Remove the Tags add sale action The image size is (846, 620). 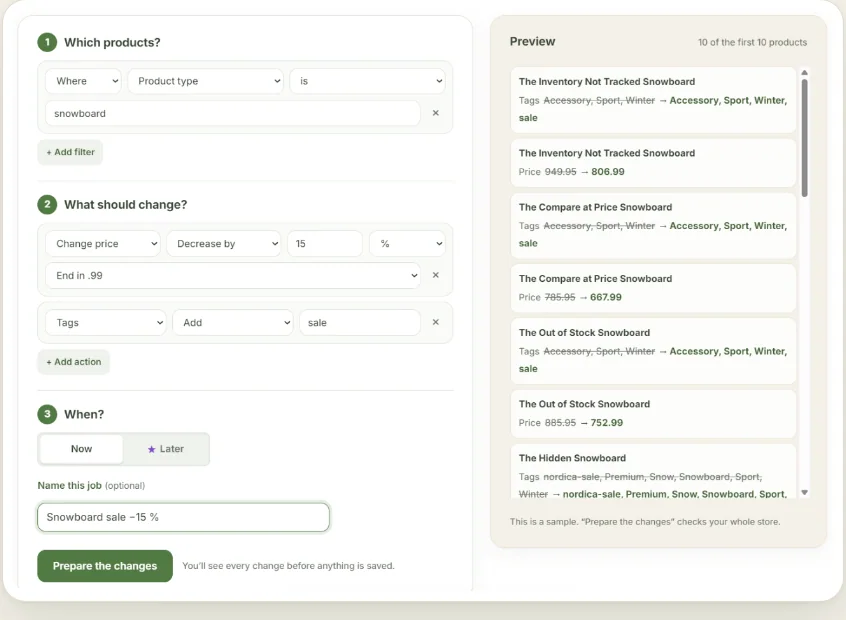tap(435, 322)
